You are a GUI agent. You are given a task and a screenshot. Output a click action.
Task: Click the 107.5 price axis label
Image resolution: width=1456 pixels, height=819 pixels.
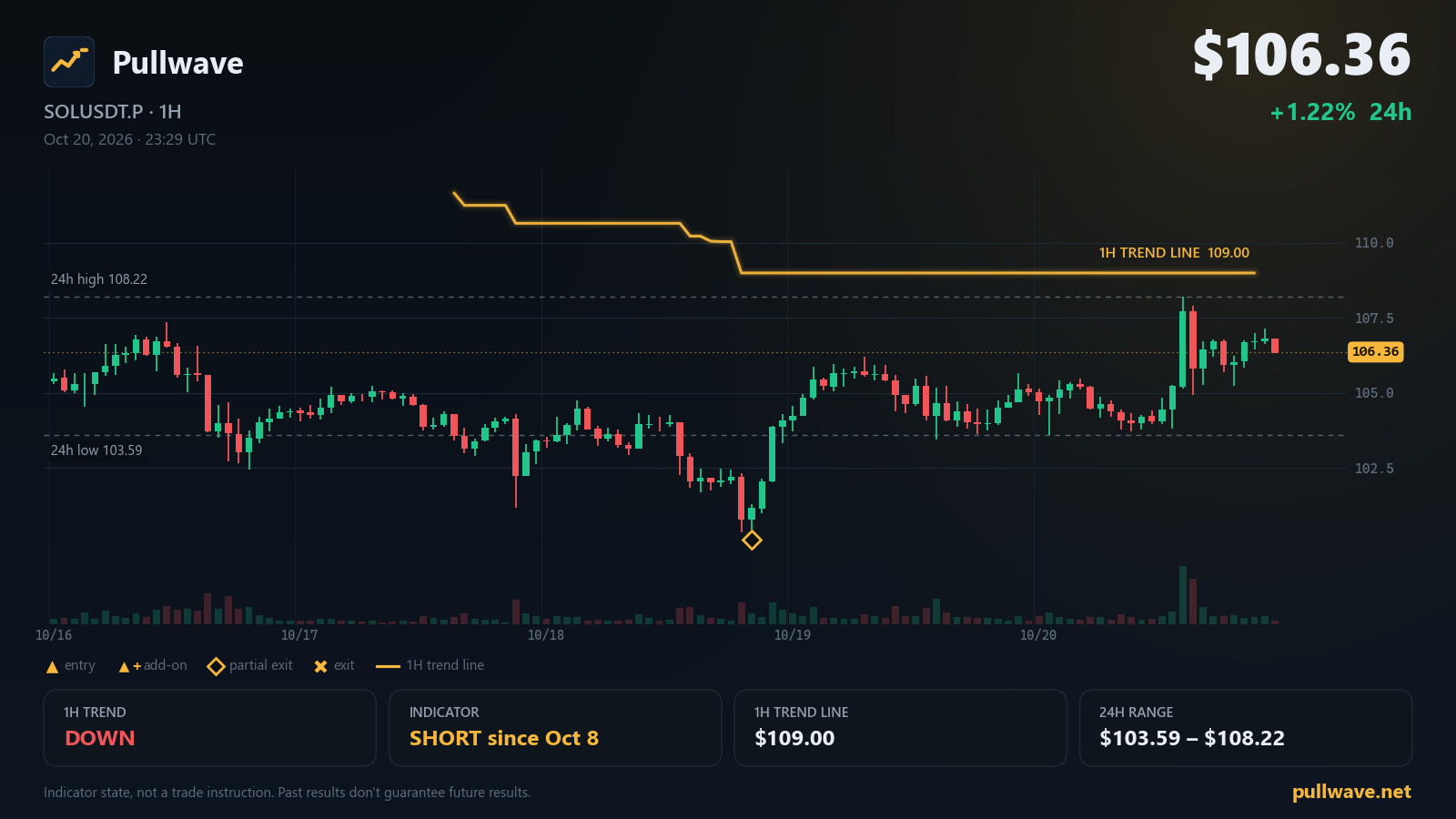(x=1374, y=318)
